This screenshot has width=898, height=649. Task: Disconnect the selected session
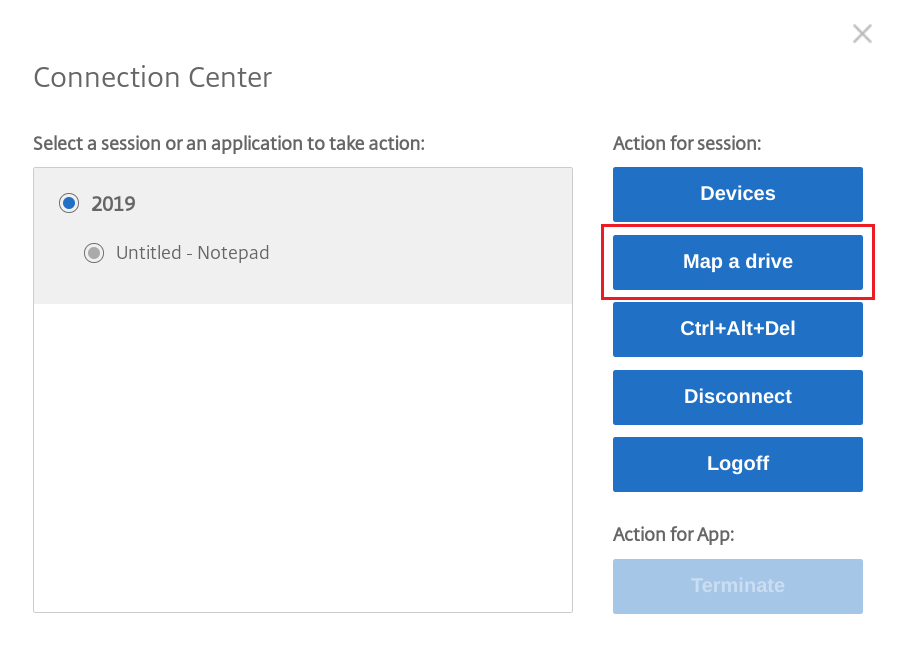click(x=737, y=397)
